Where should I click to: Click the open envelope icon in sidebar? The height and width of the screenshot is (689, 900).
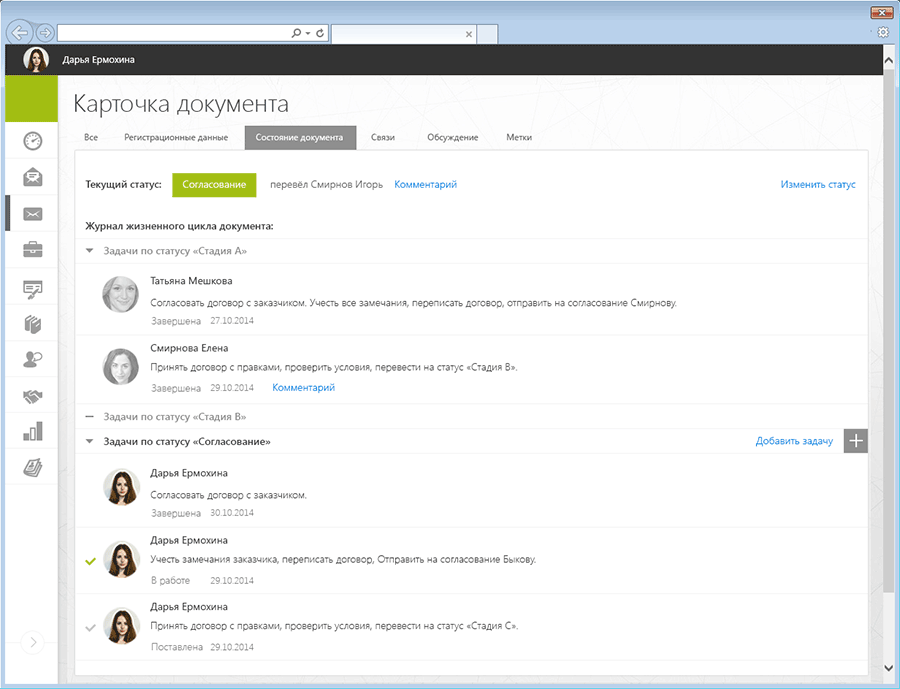click(x=33, y=177)
